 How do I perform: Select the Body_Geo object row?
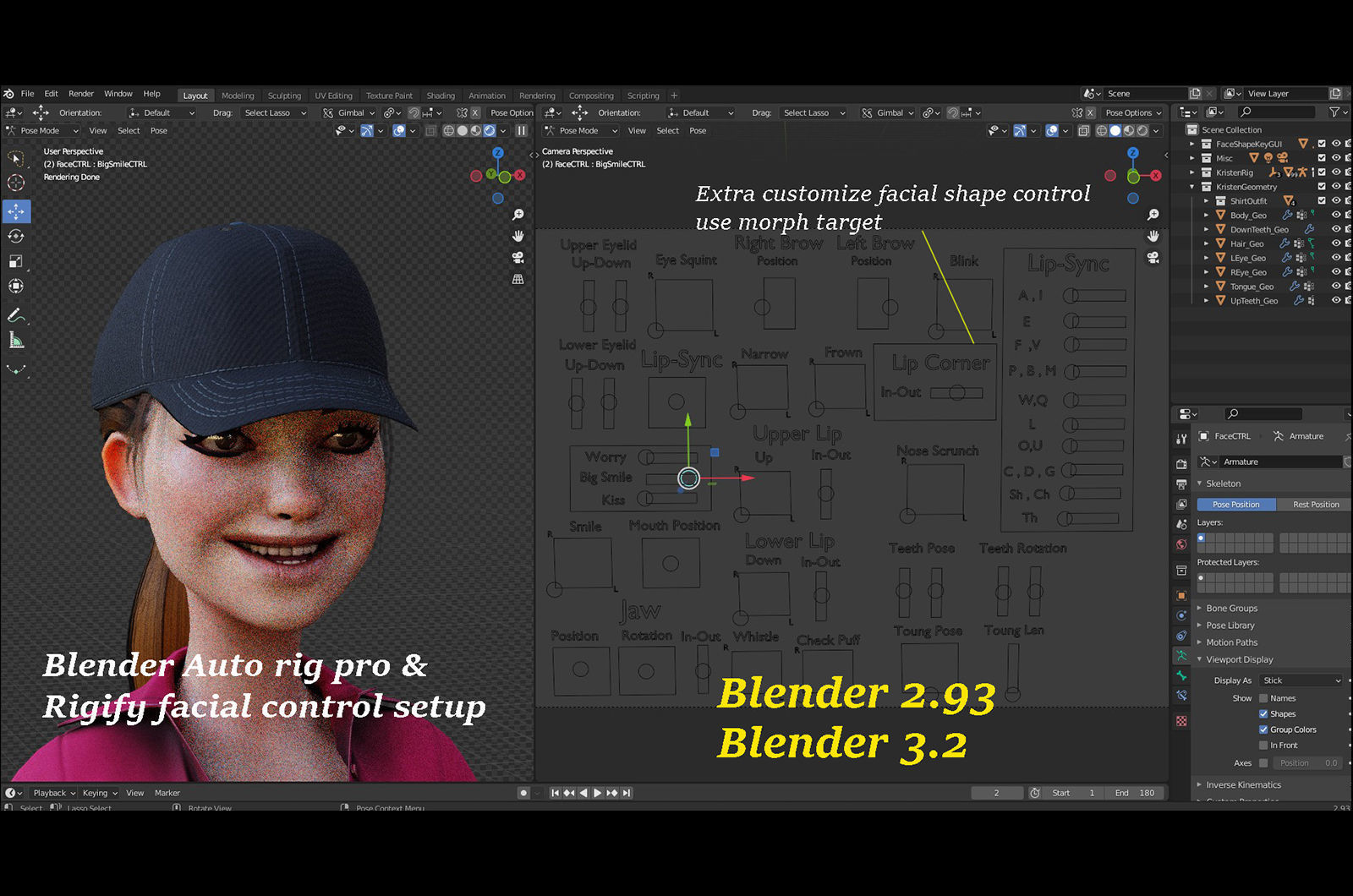coord(1248,216)
